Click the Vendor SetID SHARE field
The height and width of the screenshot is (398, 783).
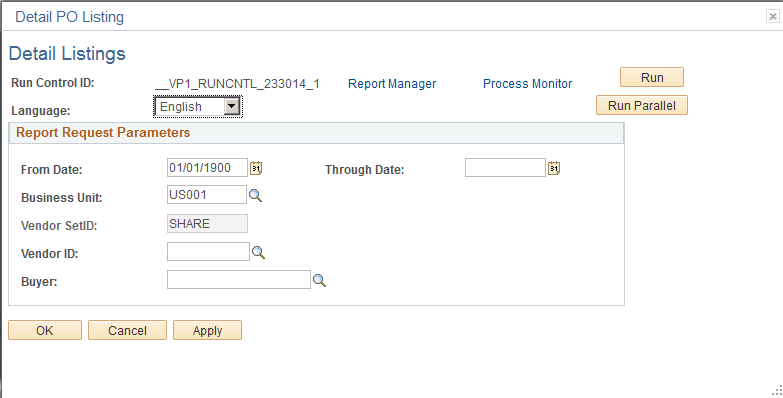click(x=207, y=224)
